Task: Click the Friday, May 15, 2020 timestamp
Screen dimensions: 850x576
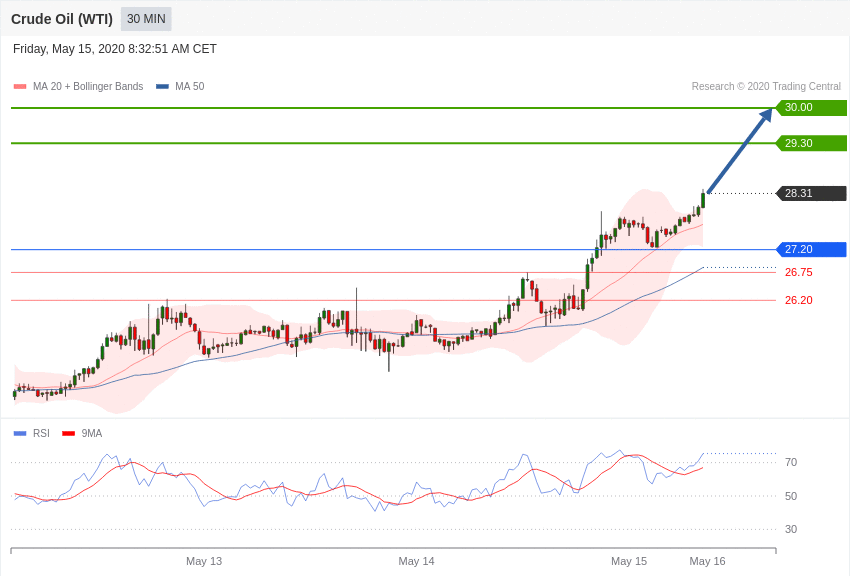Action: tap(114, 49)
